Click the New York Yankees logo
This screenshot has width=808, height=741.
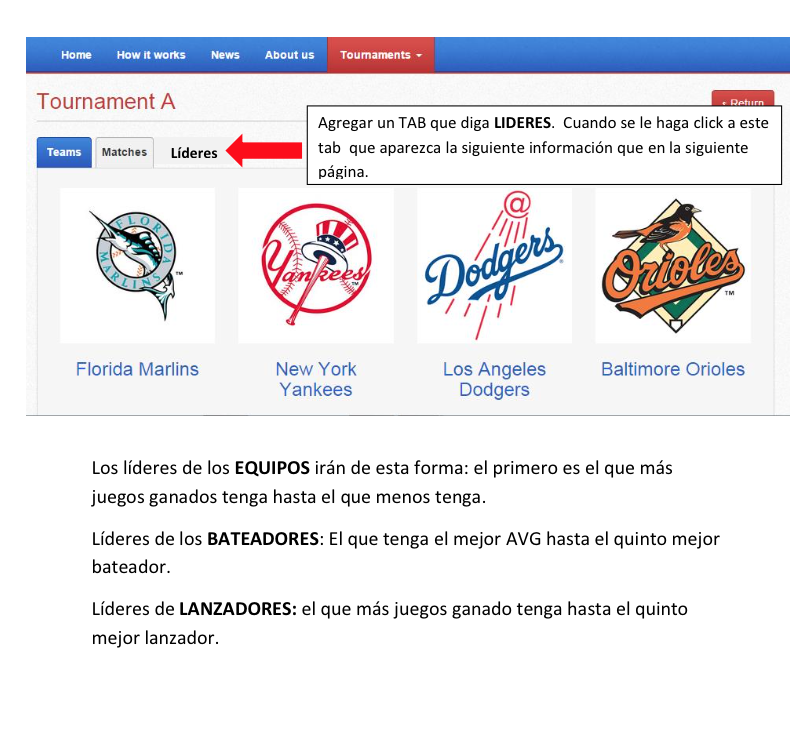point(315,266)
